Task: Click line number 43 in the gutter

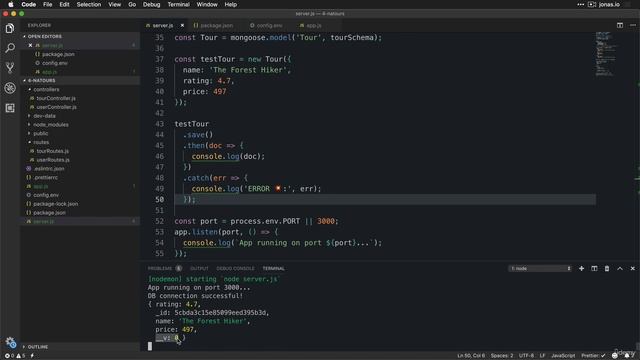Action: point(159,124)
